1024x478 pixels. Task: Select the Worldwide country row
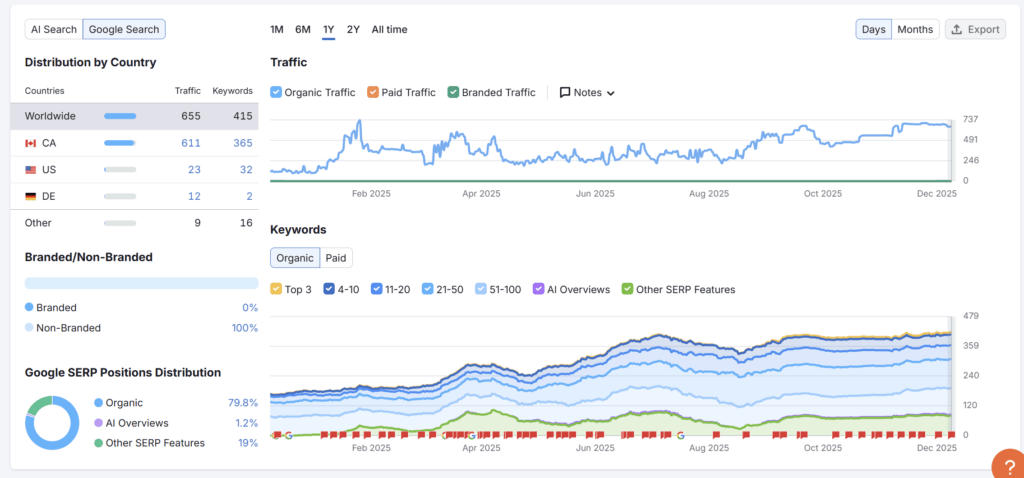(x=134, y=116)
